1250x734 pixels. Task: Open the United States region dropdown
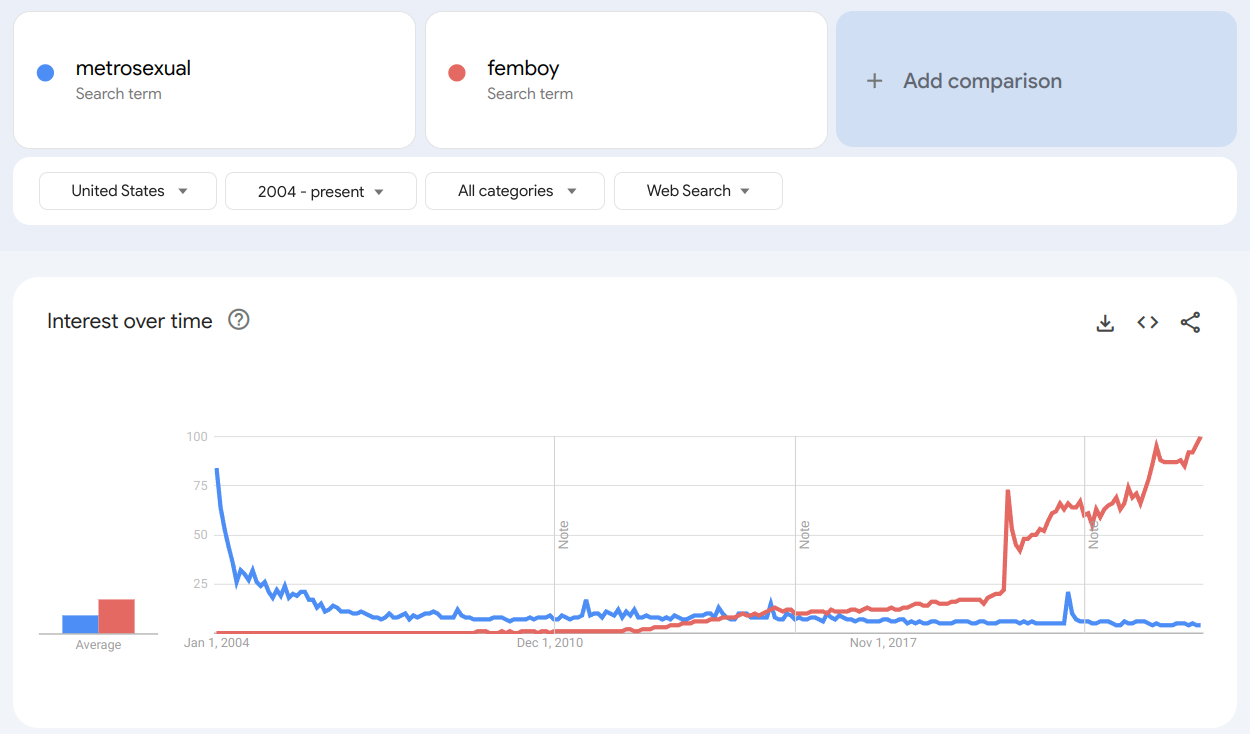click(x=128, y=191)
